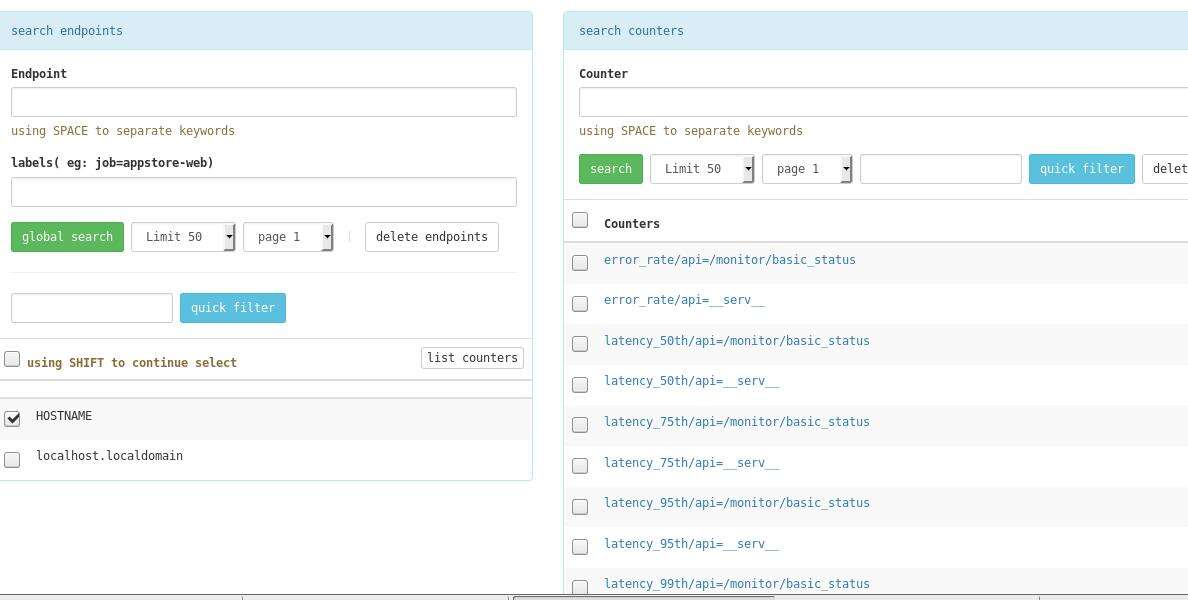Uncheck the HOSTNAME checkbox
The image size is (1188, 600).
[12, 418]
